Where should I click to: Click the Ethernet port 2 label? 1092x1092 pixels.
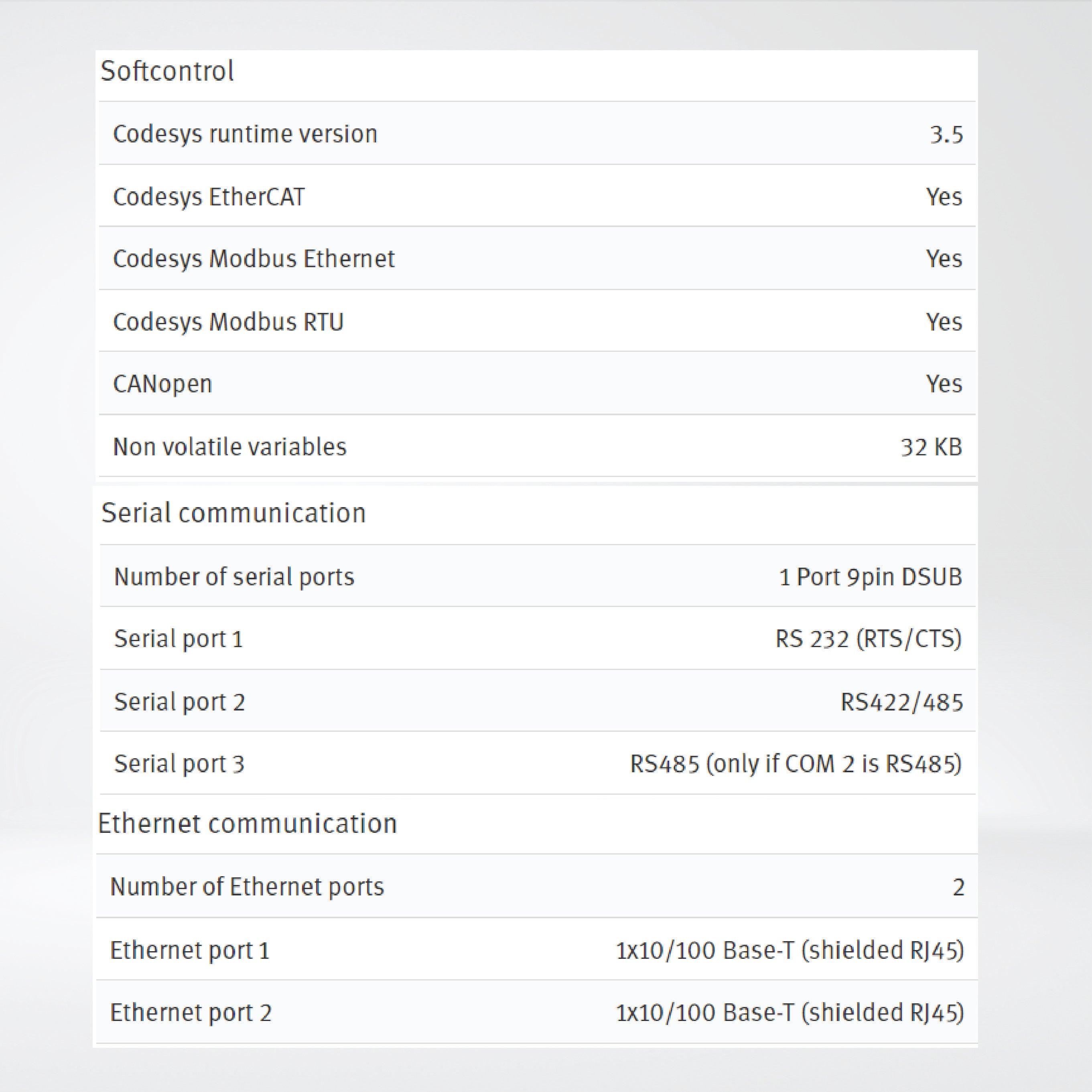click(x=191, y=1012)
